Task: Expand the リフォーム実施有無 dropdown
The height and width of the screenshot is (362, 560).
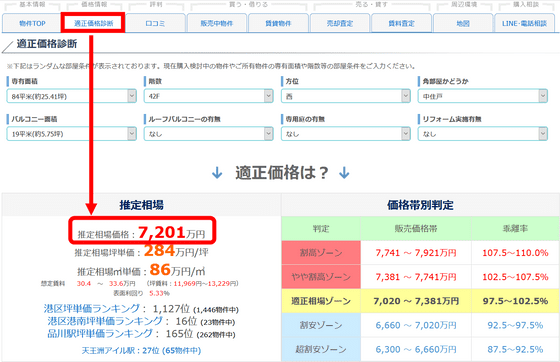Action: [483, 134]
